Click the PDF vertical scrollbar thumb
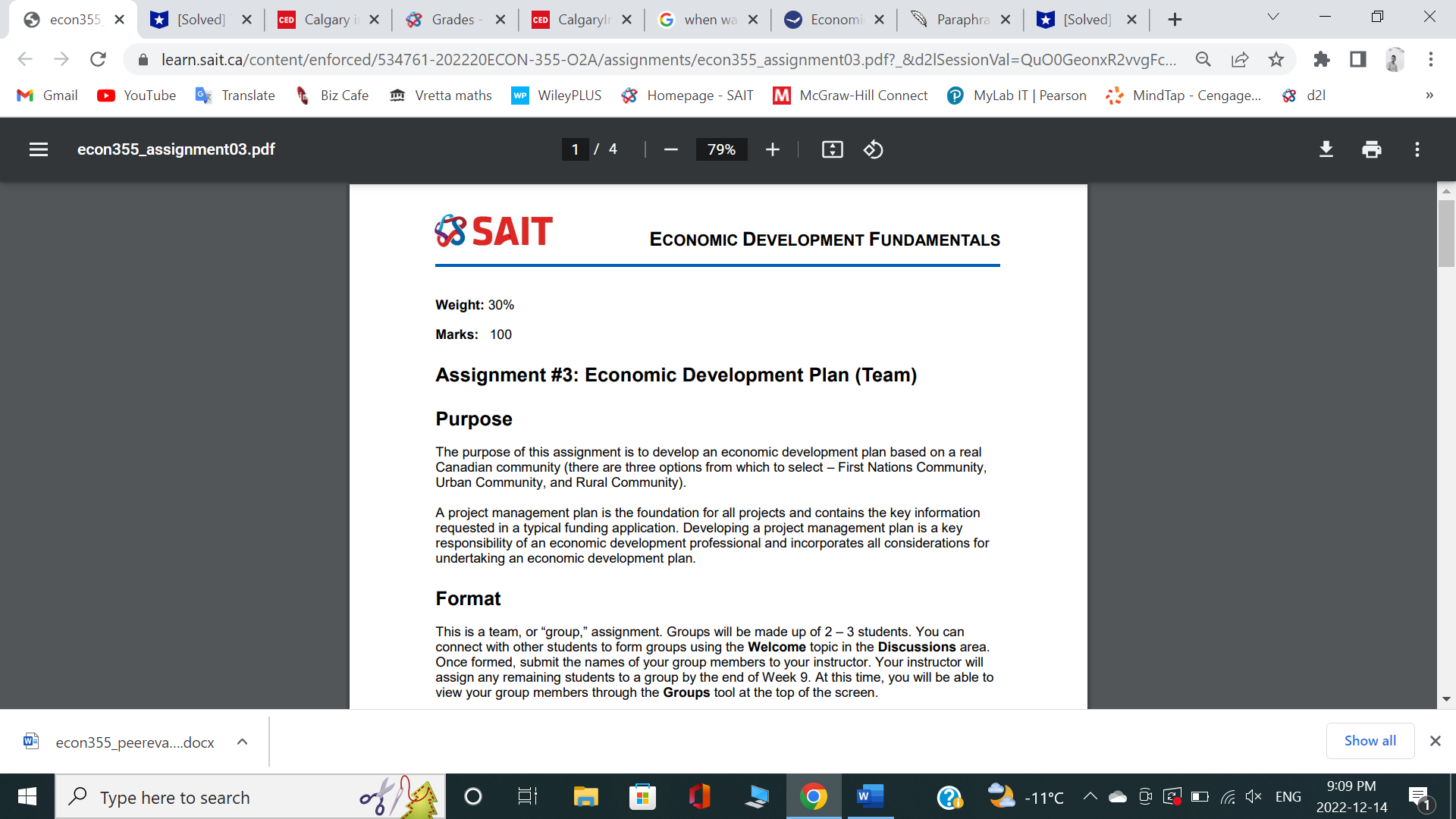This screenshot has height=819, width=1456. point(1446,234)
